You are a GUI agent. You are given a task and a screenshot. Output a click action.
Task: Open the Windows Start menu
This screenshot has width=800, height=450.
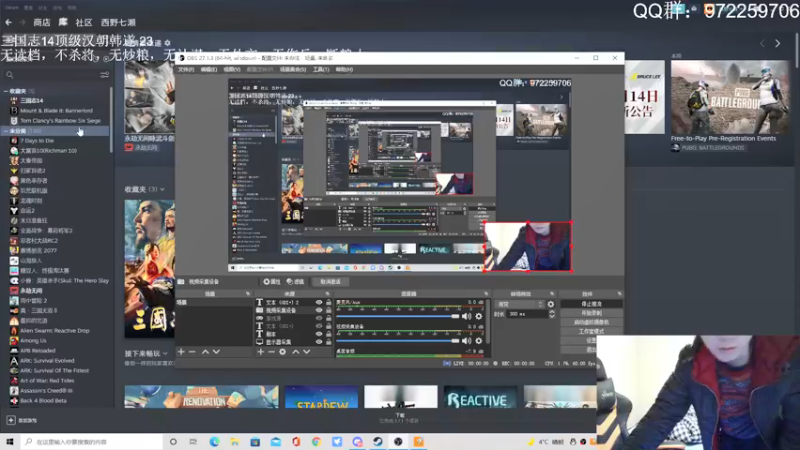click(x=10, y=441)
